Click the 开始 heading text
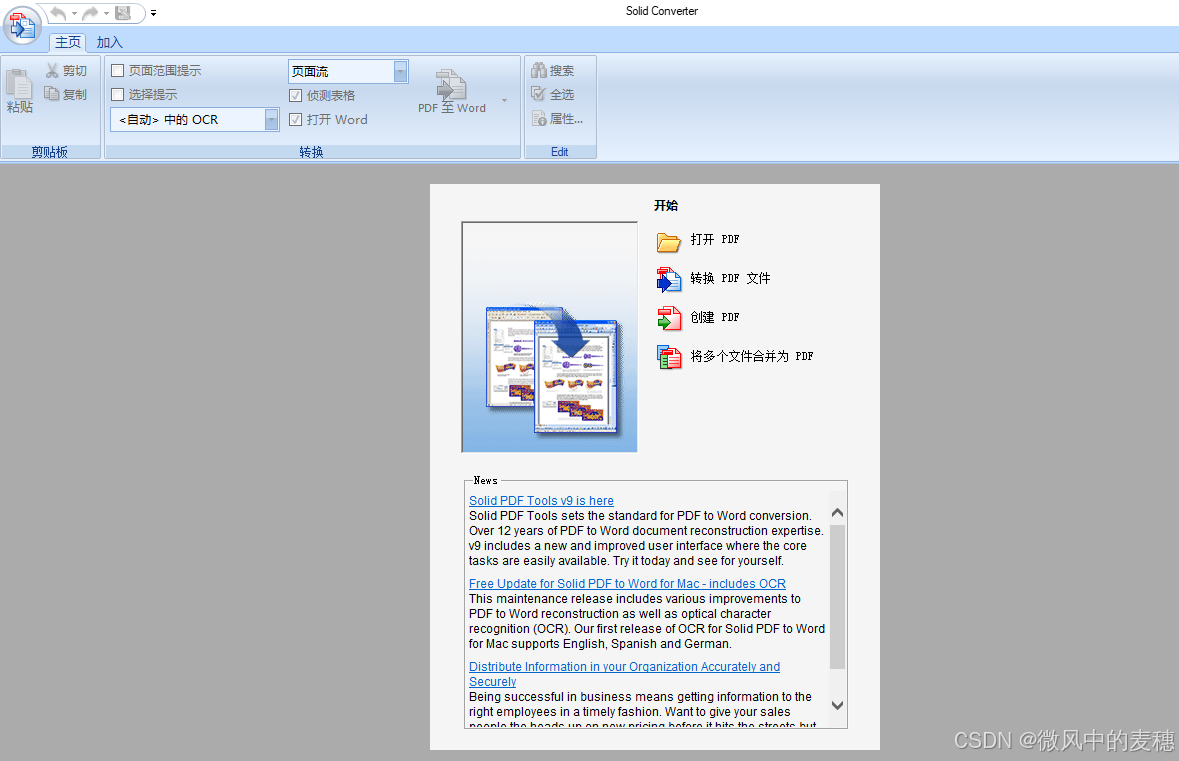Image resolution: width=1179 pixels, height=761 pixels. click(x=666, y=205)
